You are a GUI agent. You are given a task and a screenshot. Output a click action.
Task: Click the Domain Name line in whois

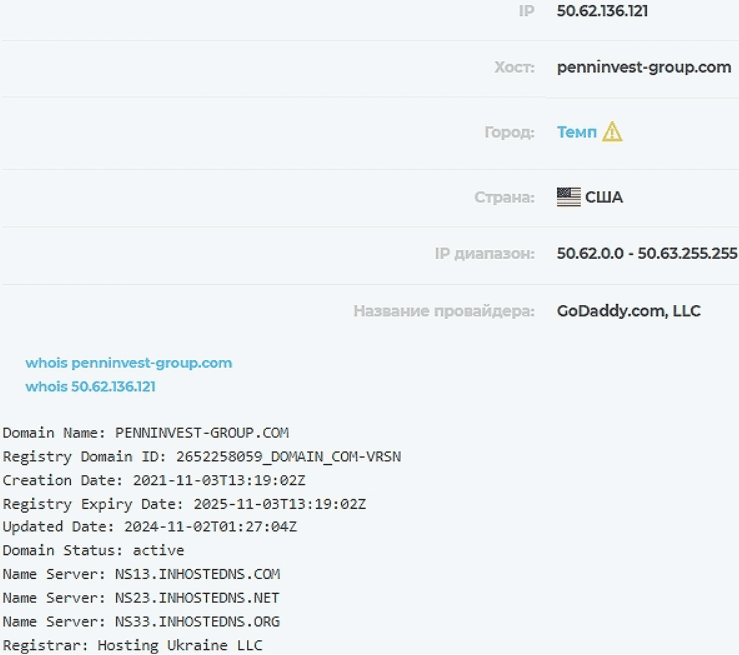point(145,433)
